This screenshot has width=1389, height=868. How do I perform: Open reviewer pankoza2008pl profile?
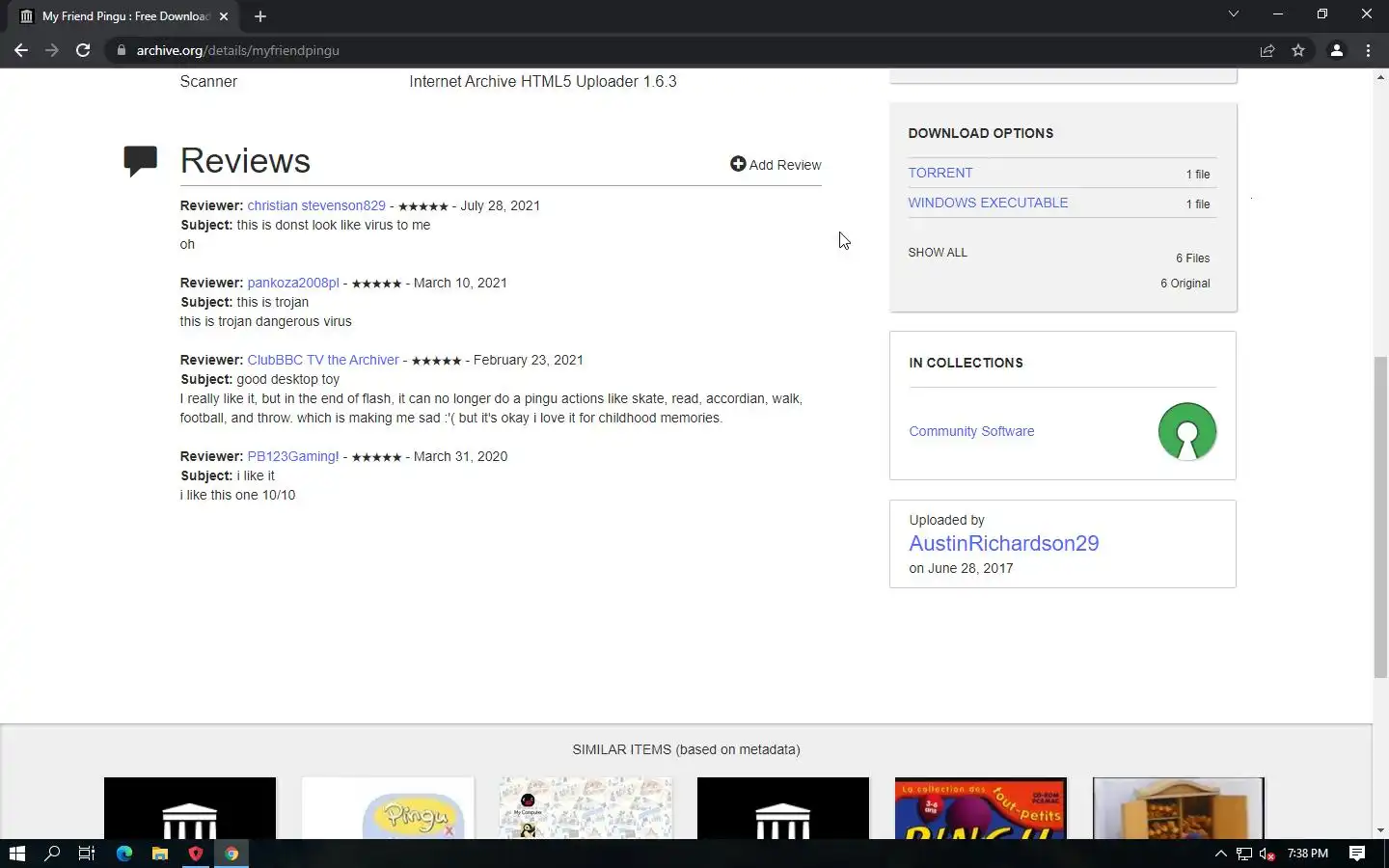293,283
